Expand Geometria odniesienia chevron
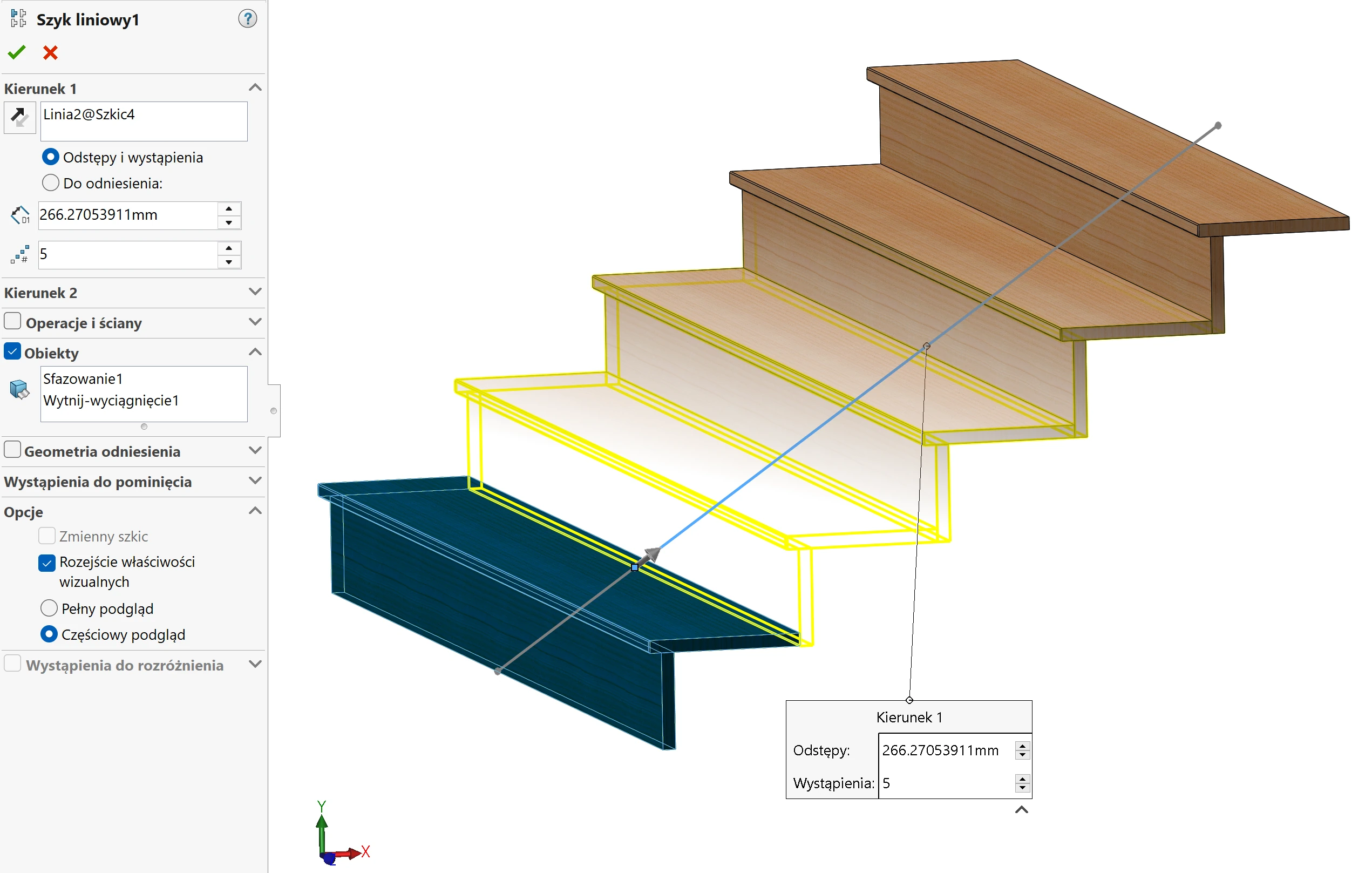 point(255,451)
